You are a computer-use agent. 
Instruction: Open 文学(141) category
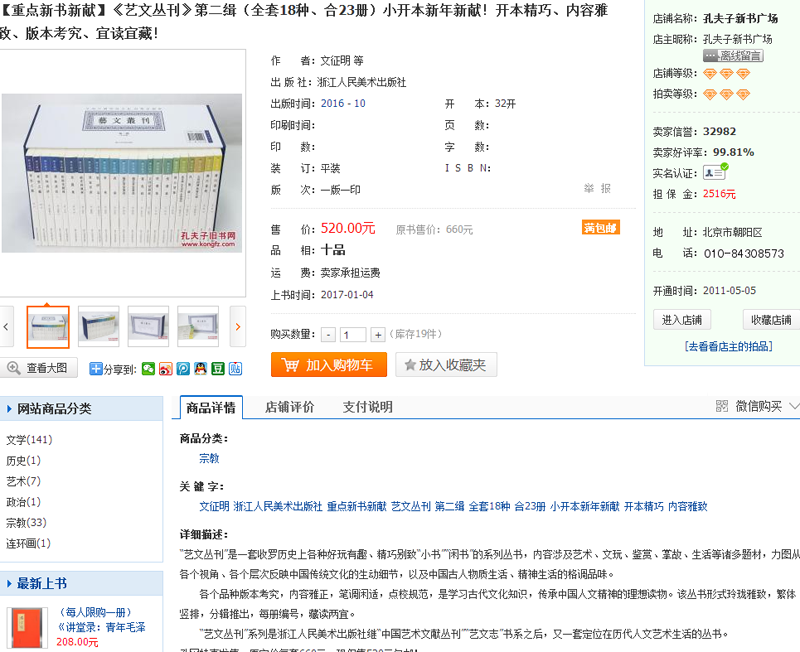pyautogui.click(x=29, y=440)
